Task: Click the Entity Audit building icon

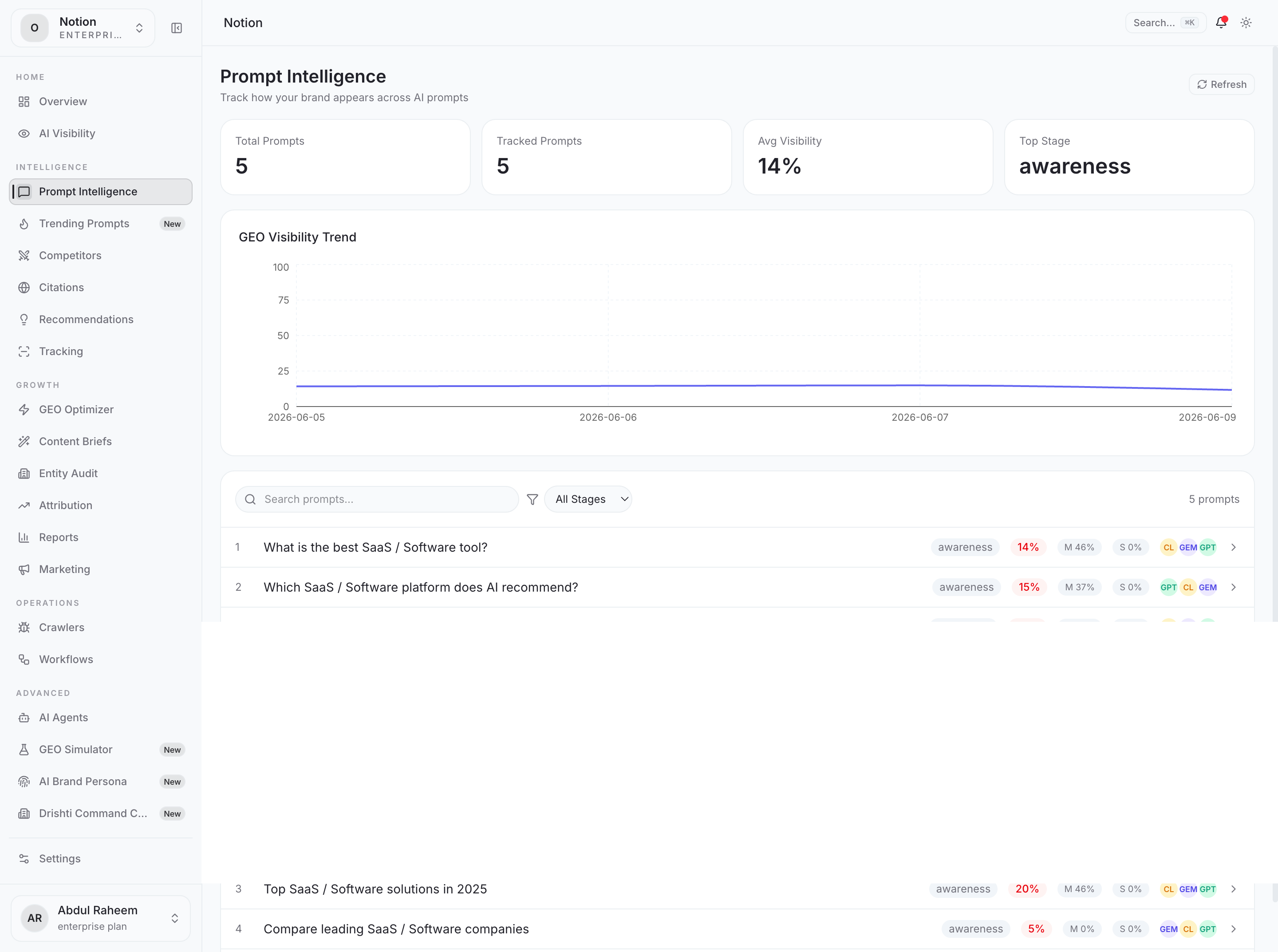Action: [24, 474]
